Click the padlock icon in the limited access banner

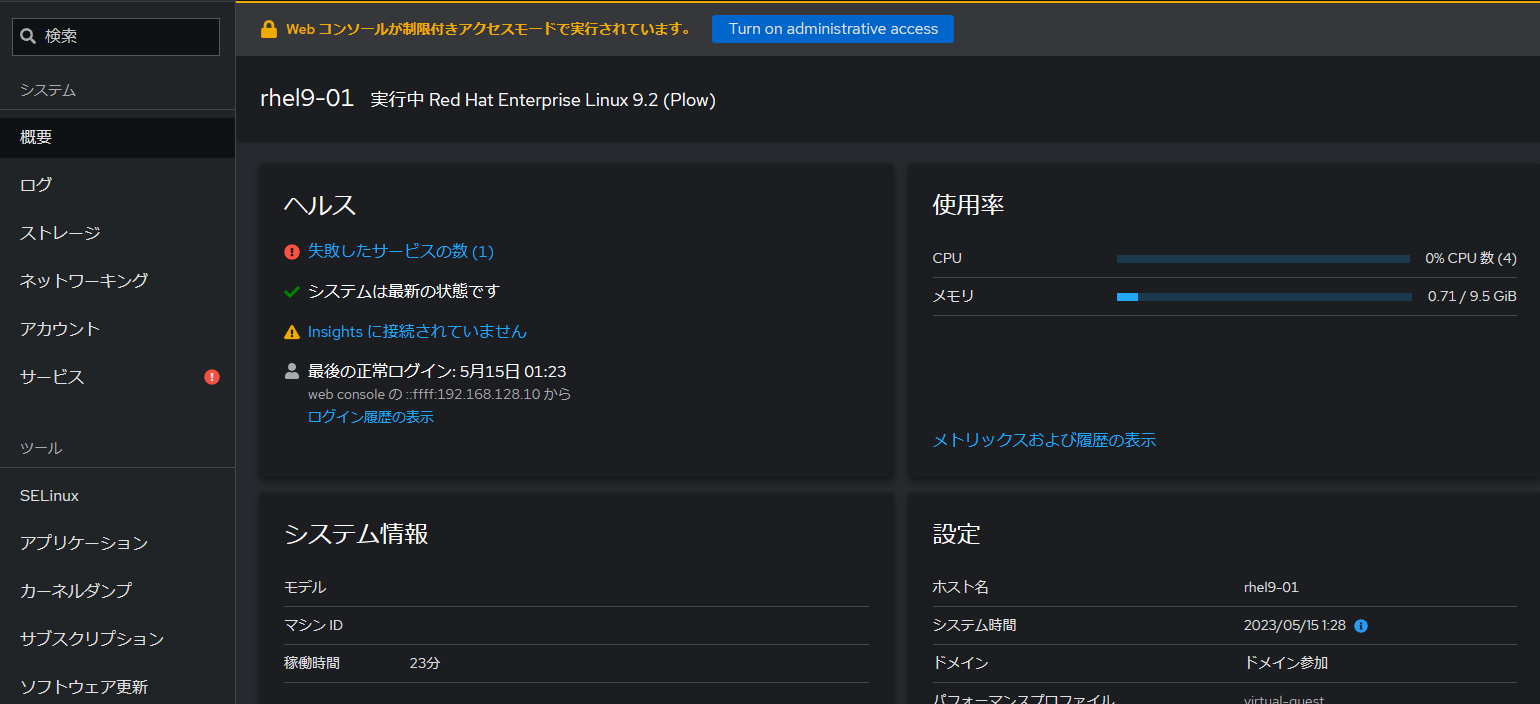click(x=268, y=28)
